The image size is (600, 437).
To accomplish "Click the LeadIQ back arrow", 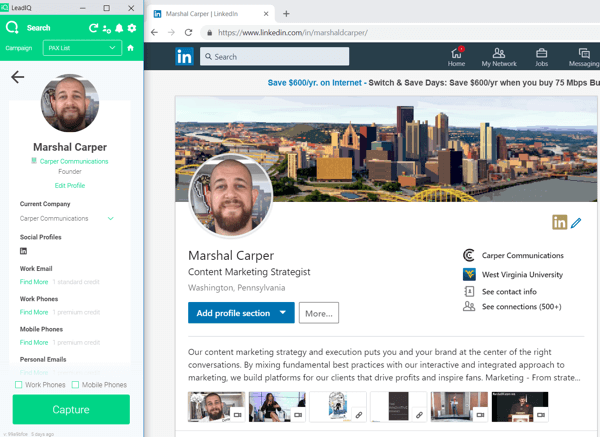I will [18, 77].
